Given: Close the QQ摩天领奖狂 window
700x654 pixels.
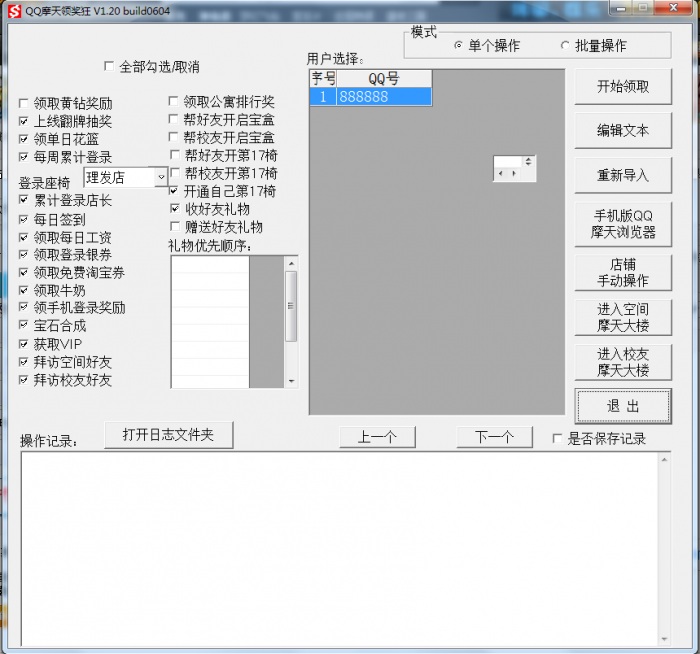Looking at the screenshot, I should [x=673, y=8].
